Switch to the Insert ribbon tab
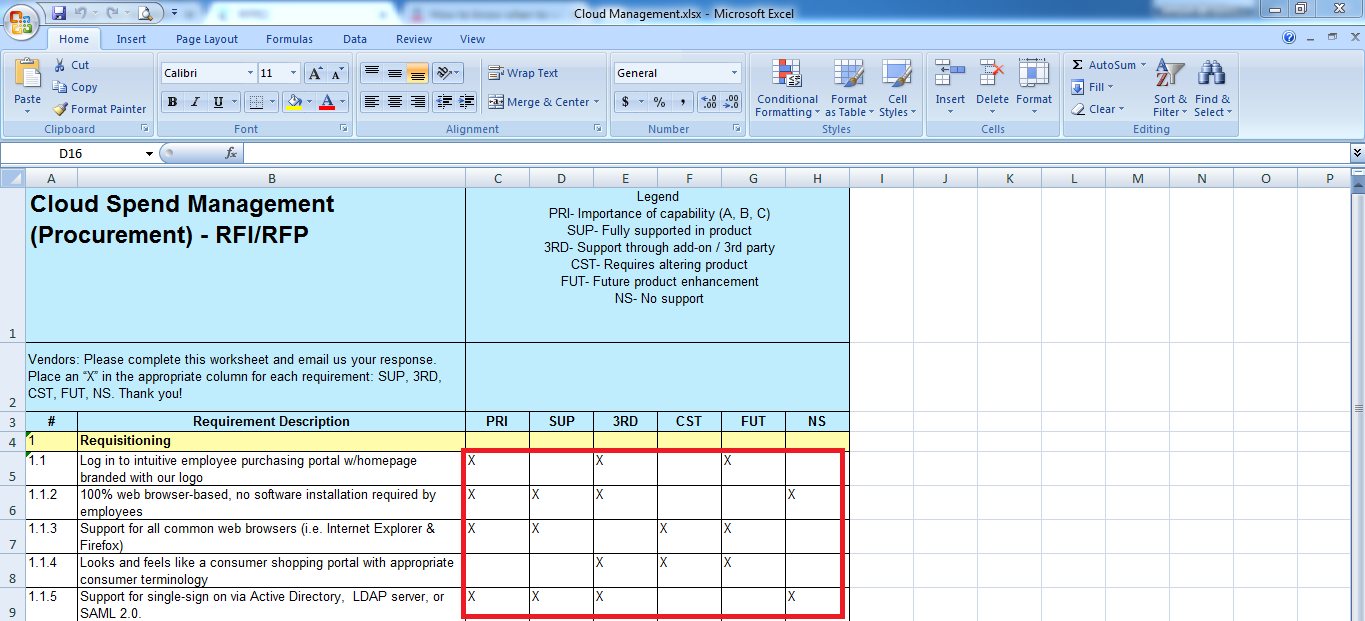 click(131, 39)
